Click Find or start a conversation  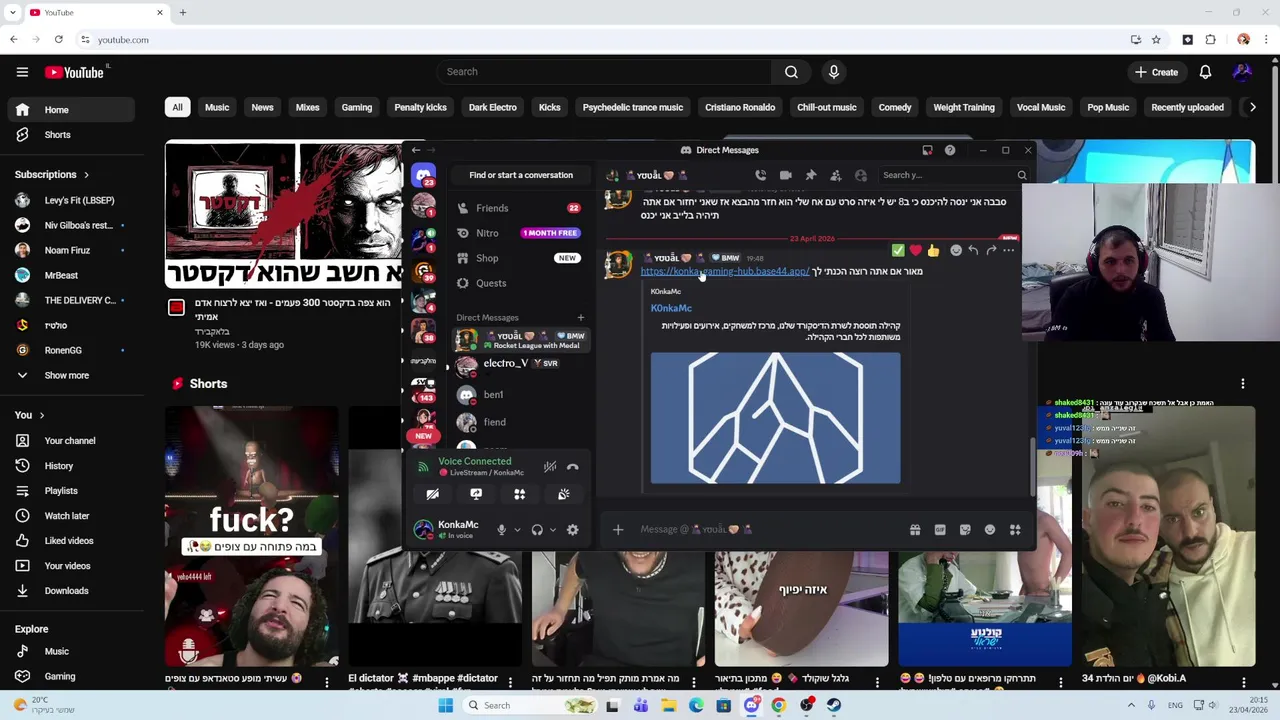pyautogui.click(x=521, y=175)
